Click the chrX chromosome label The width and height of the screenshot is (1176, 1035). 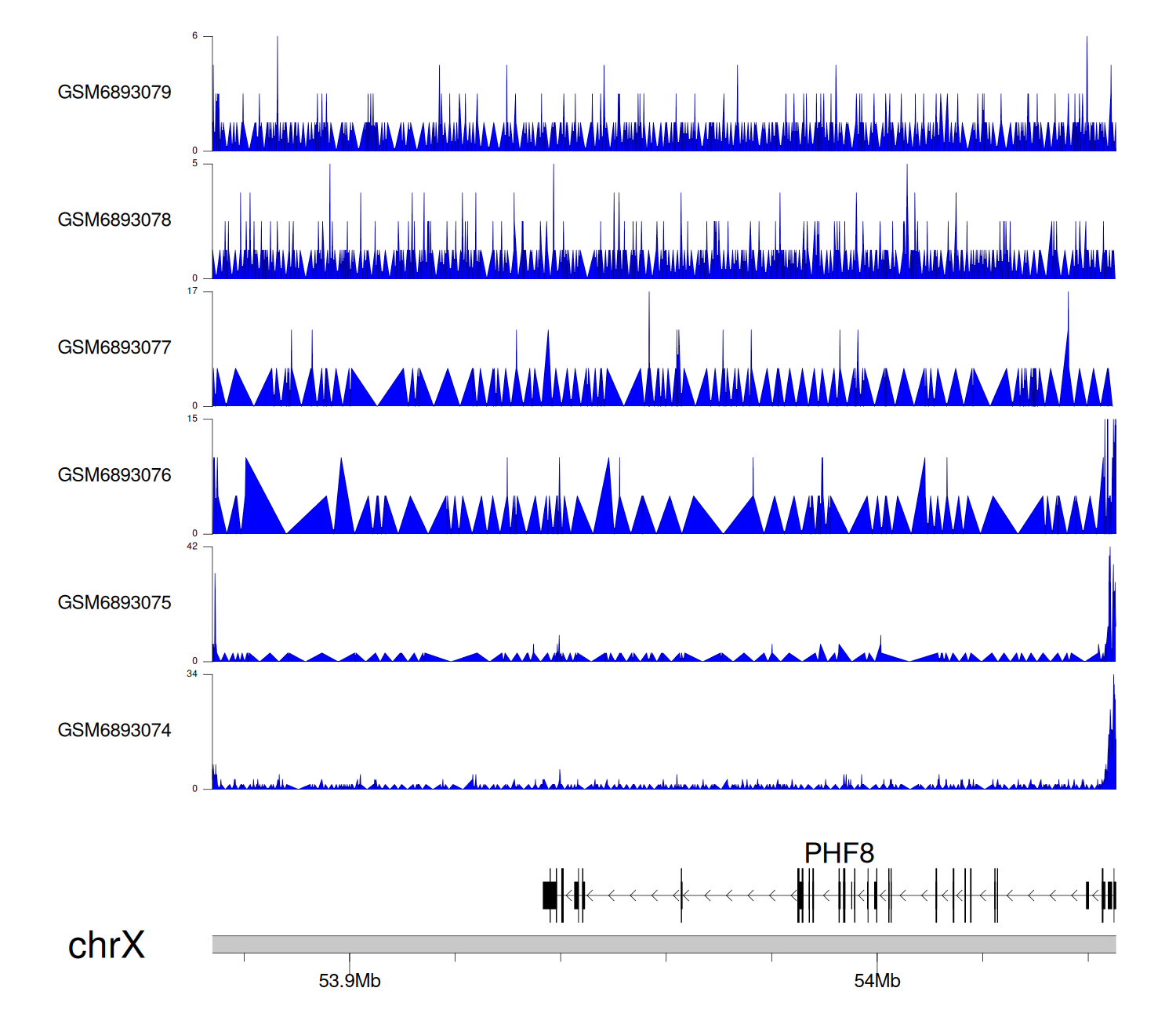(106, 946)
